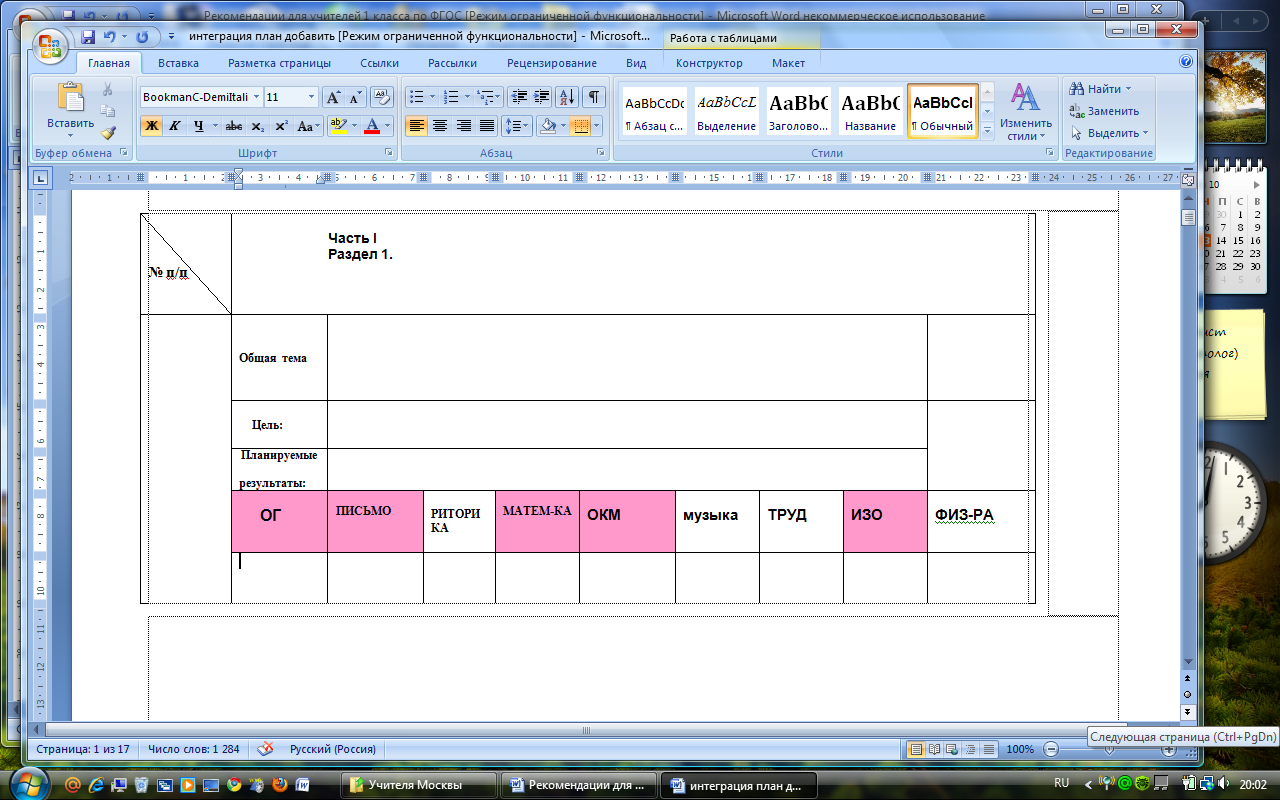This screenshot has width=1280, height=800.
Task: Open the Конструктор table tab
Action: tap(709, 63)
